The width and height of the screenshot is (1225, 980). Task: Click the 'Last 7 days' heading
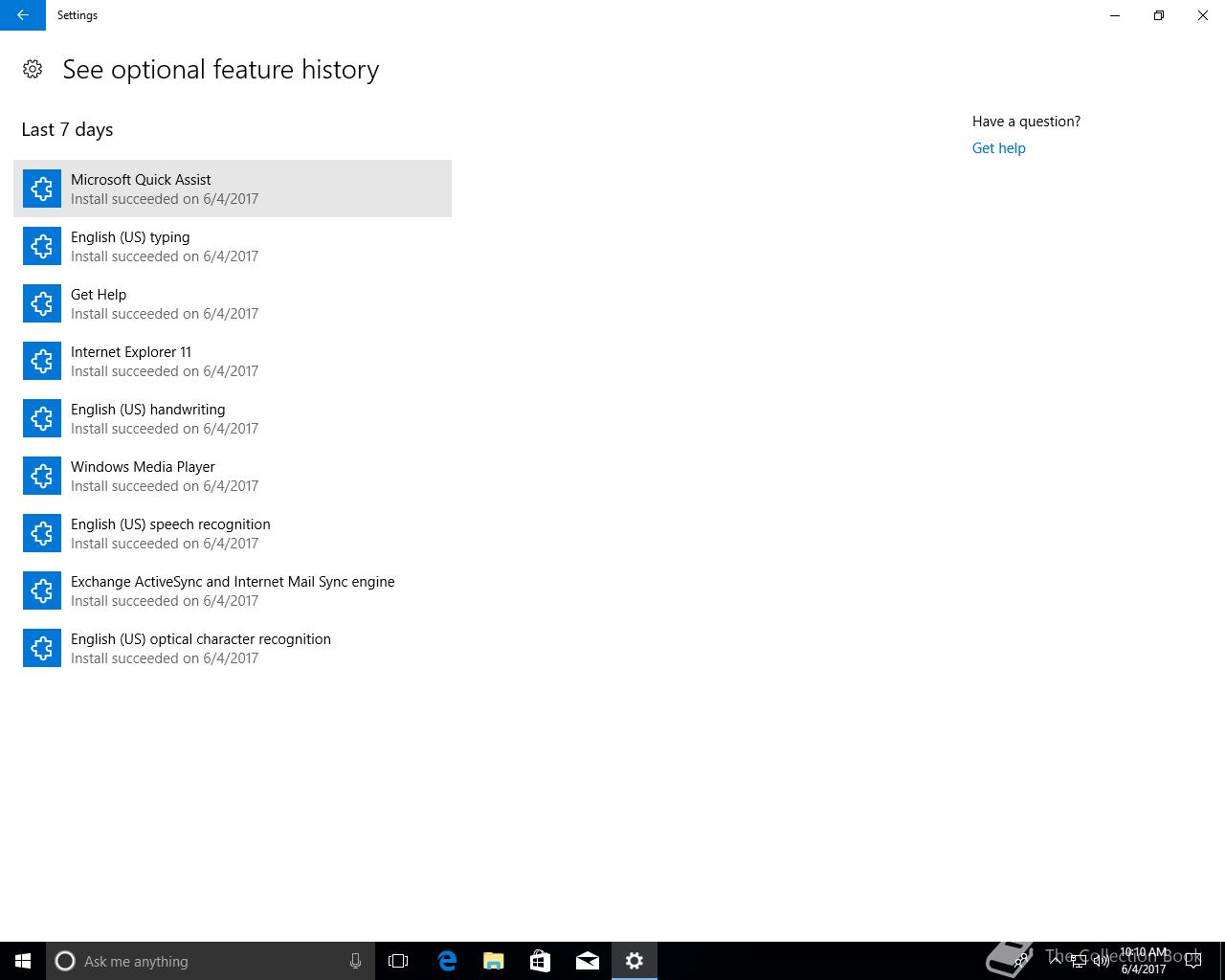tap(67, 129)
